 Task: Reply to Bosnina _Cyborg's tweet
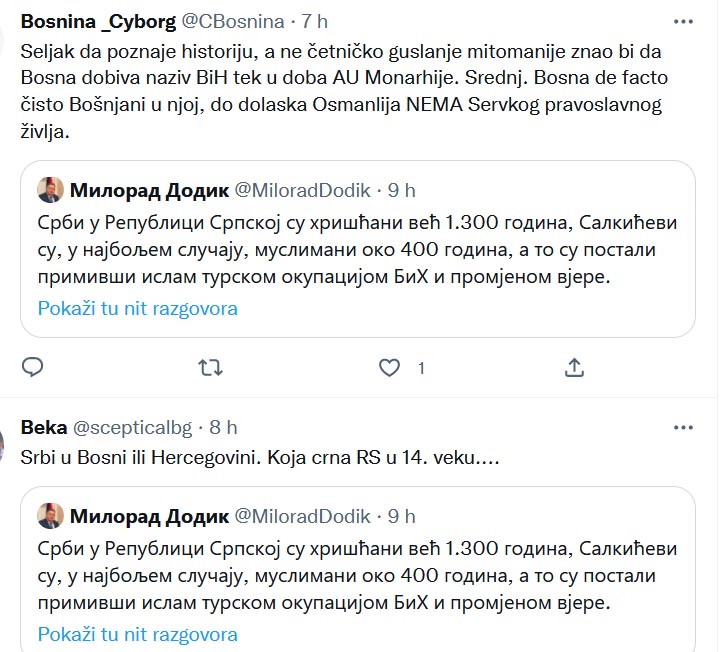tap(32, 367)
